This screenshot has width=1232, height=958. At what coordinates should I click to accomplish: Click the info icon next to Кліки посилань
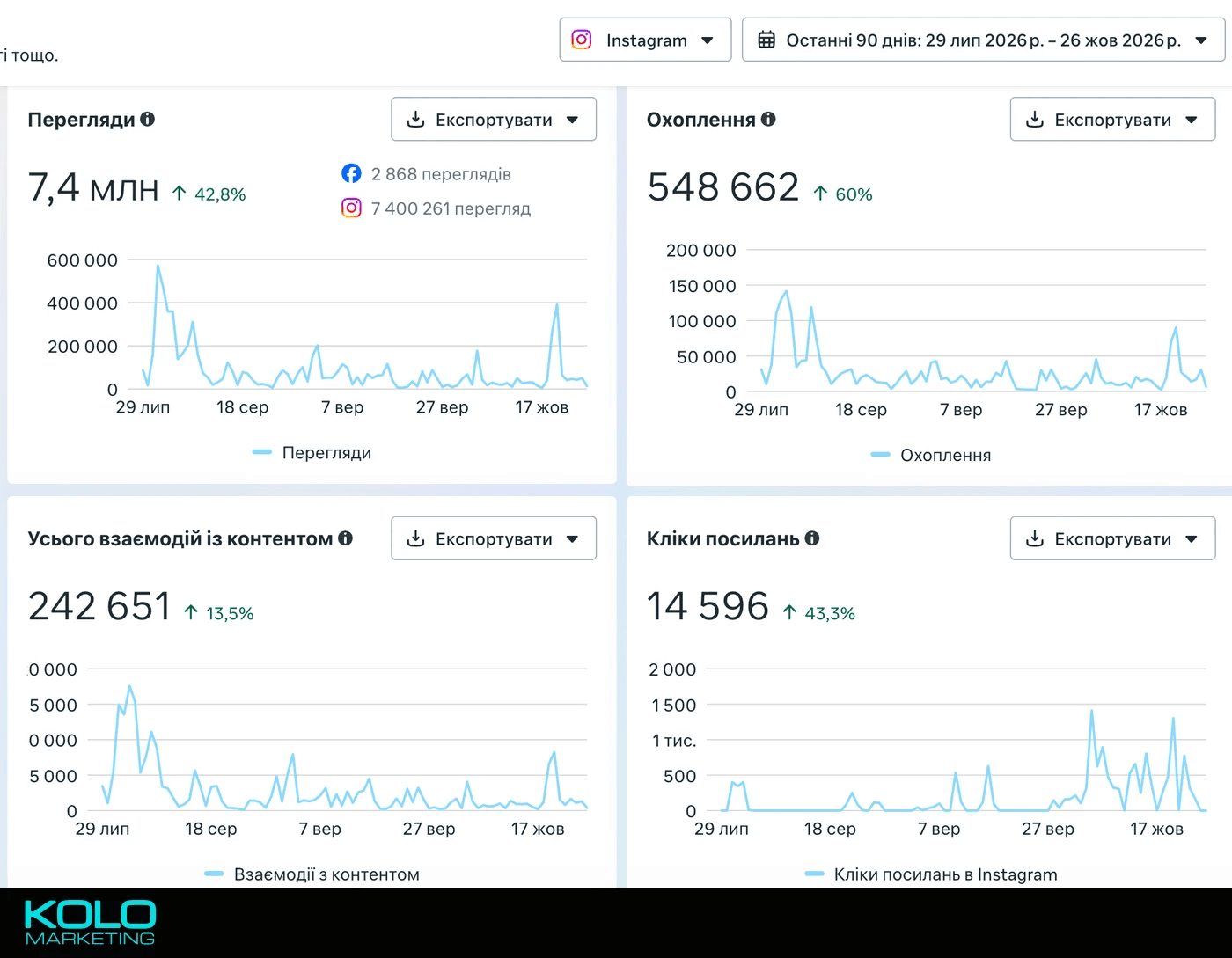click(812, 538)
